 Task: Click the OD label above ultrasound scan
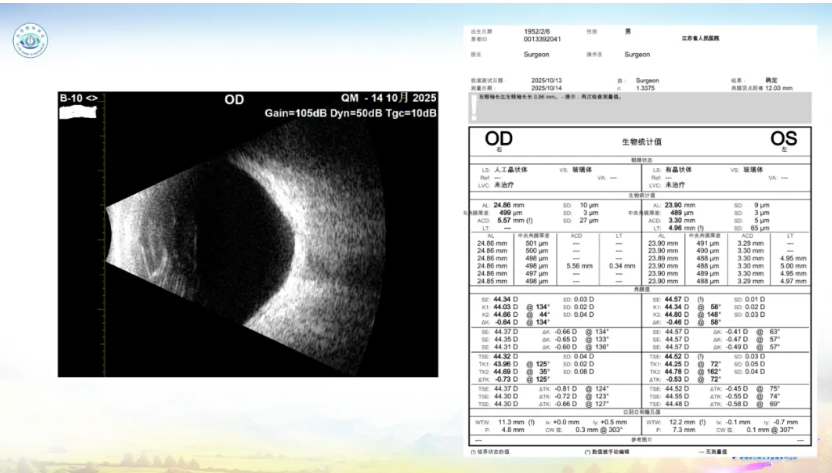point(234,99)
